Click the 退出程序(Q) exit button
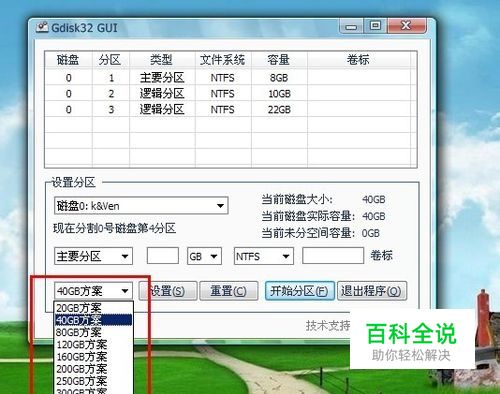 click(x=372, y=291)
